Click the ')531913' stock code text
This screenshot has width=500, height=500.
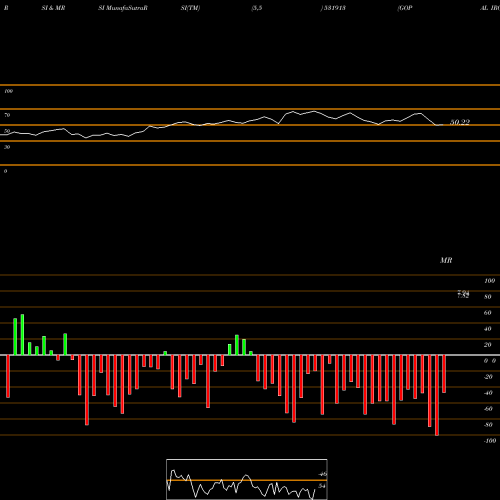tap(333, 8)
